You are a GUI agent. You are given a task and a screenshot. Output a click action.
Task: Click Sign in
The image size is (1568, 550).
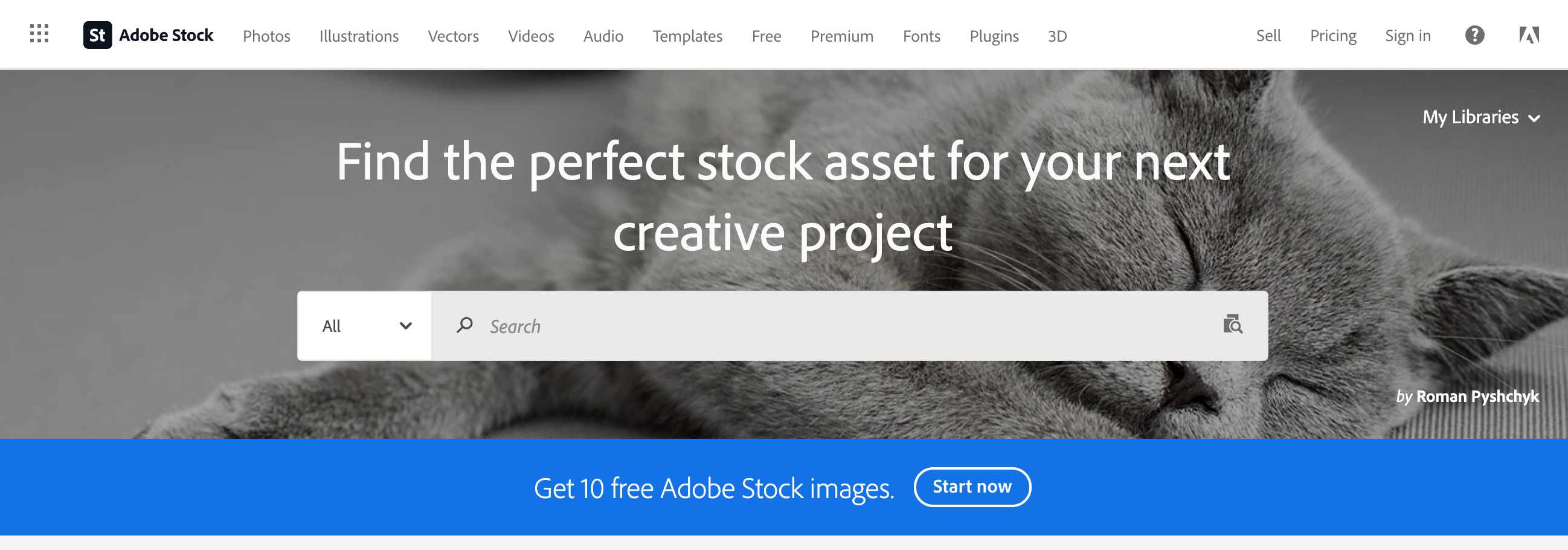pos(1407,36)
